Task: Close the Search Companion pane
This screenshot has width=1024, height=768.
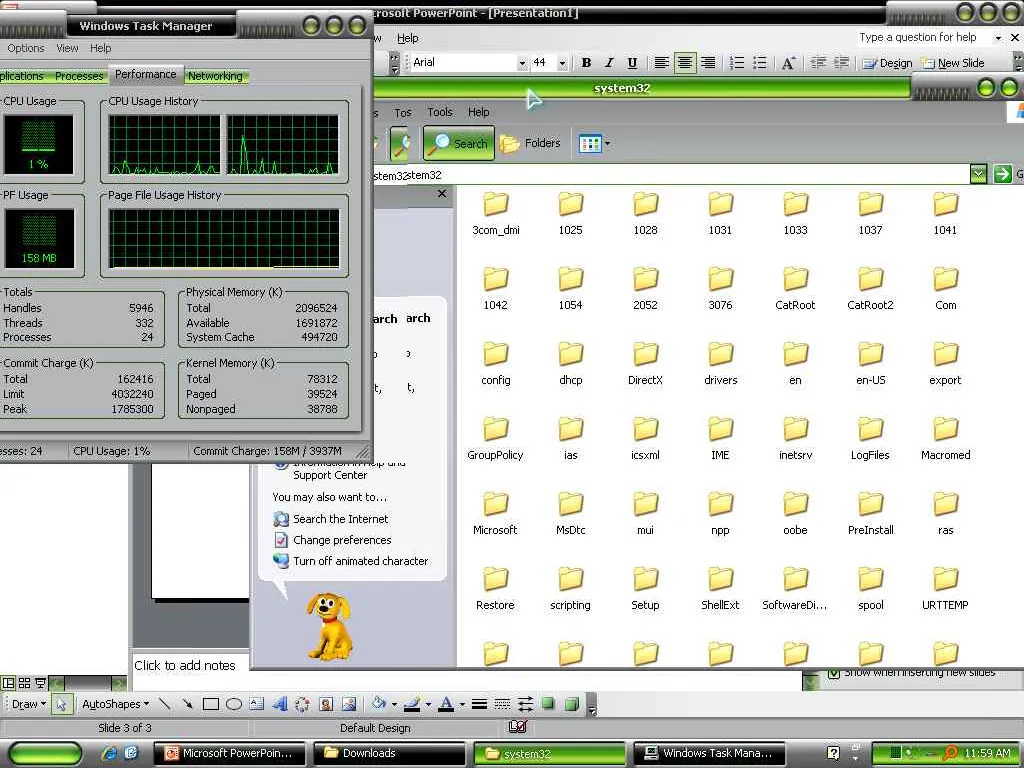Action: coord(442,194)
